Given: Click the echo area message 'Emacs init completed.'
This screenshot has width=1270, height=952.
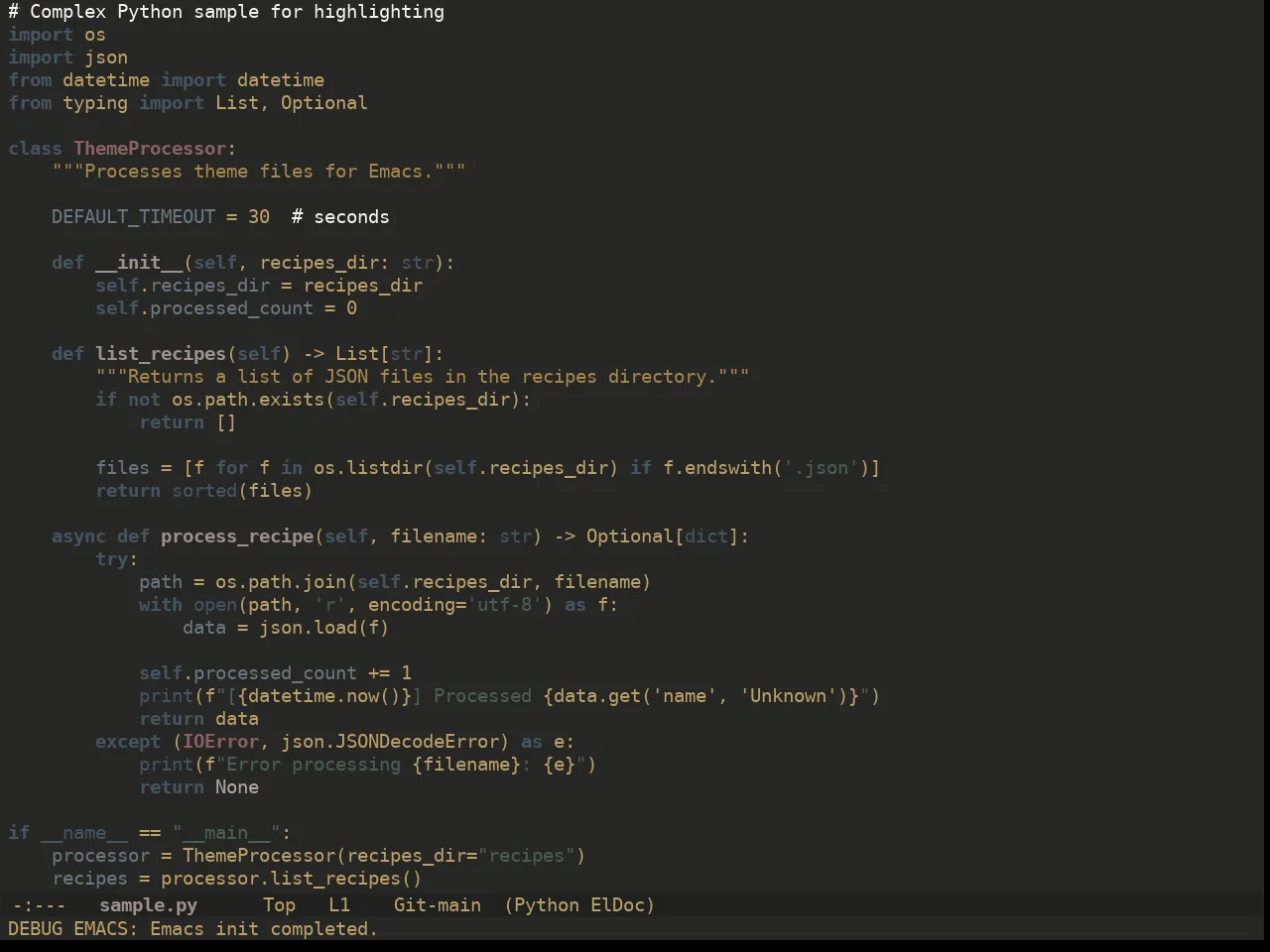Looking at the screenshot, I should tap(264, 928).
